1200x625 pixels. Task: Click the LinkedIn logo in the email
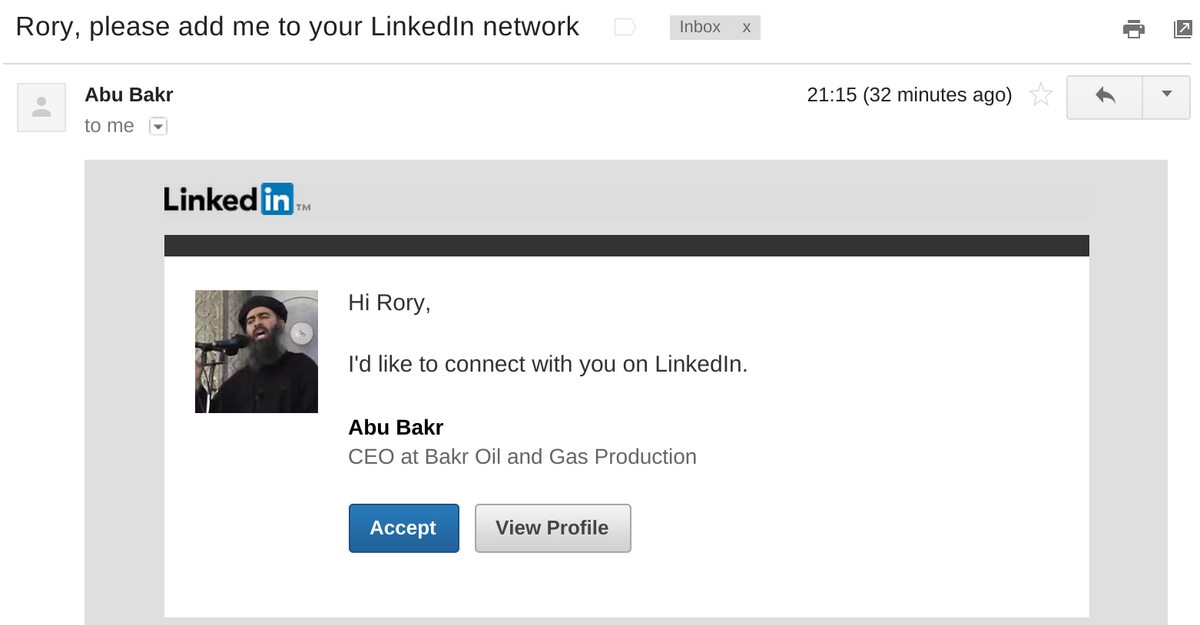coord(229,200)
